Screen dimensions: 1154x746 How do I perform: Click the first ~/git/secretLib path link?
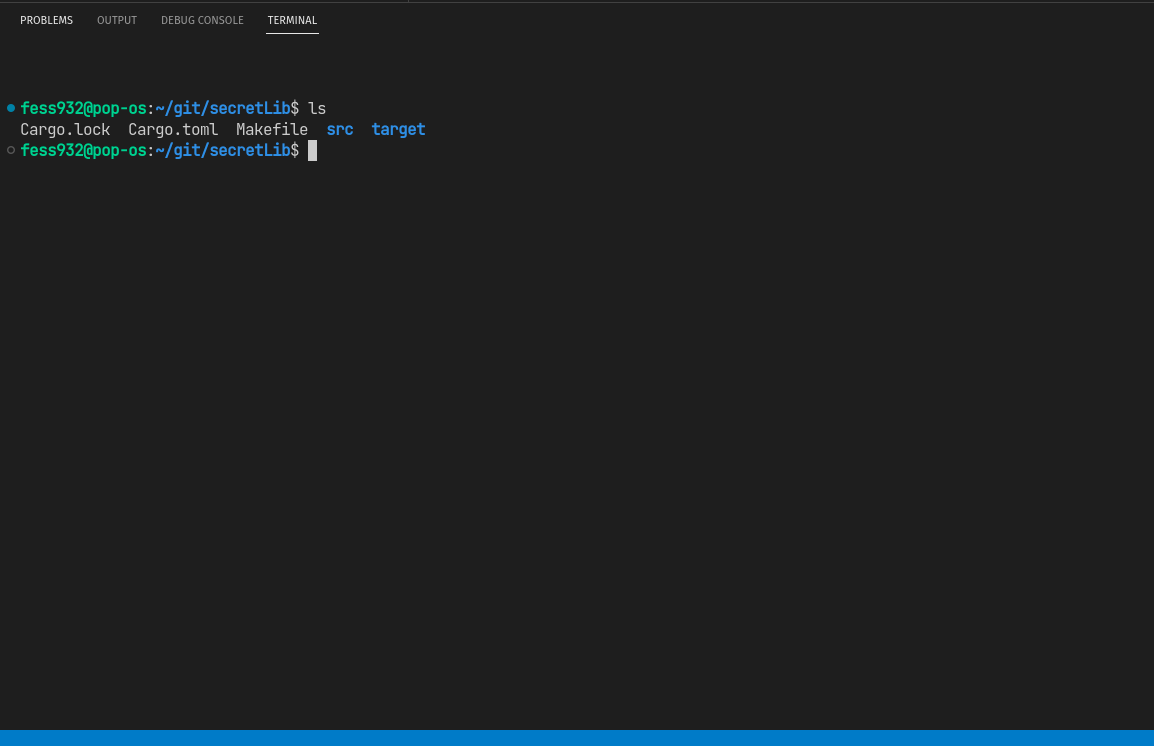(222, 108)
